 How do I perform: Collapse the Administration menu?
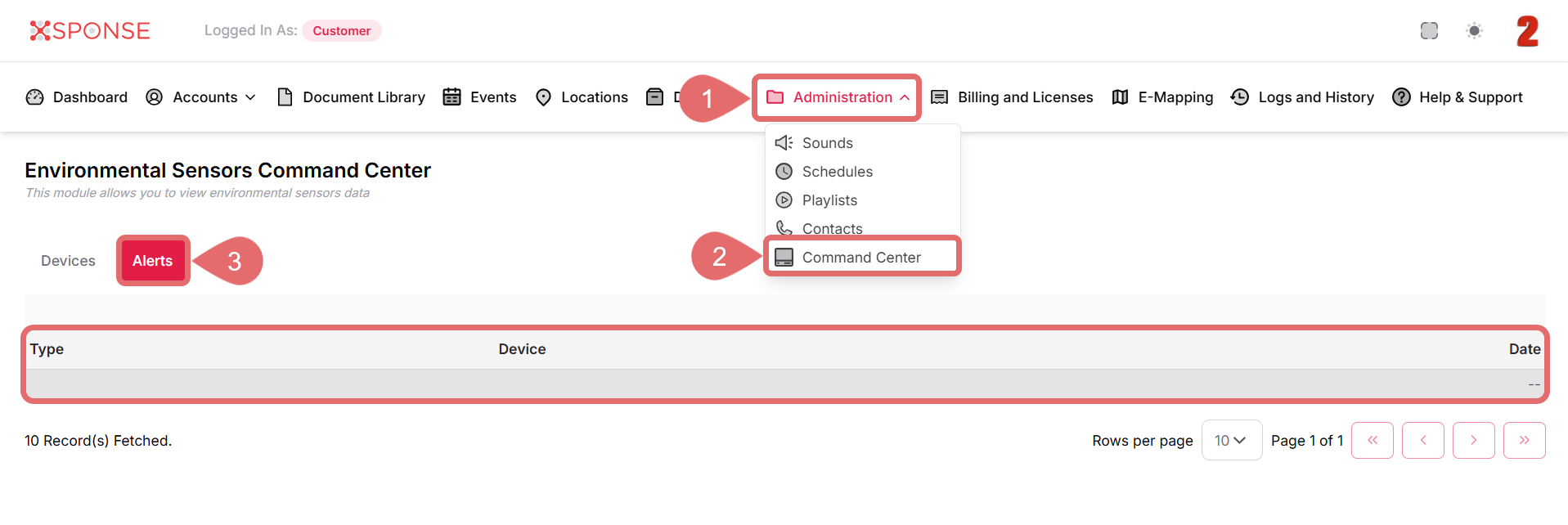pos(837,97)
